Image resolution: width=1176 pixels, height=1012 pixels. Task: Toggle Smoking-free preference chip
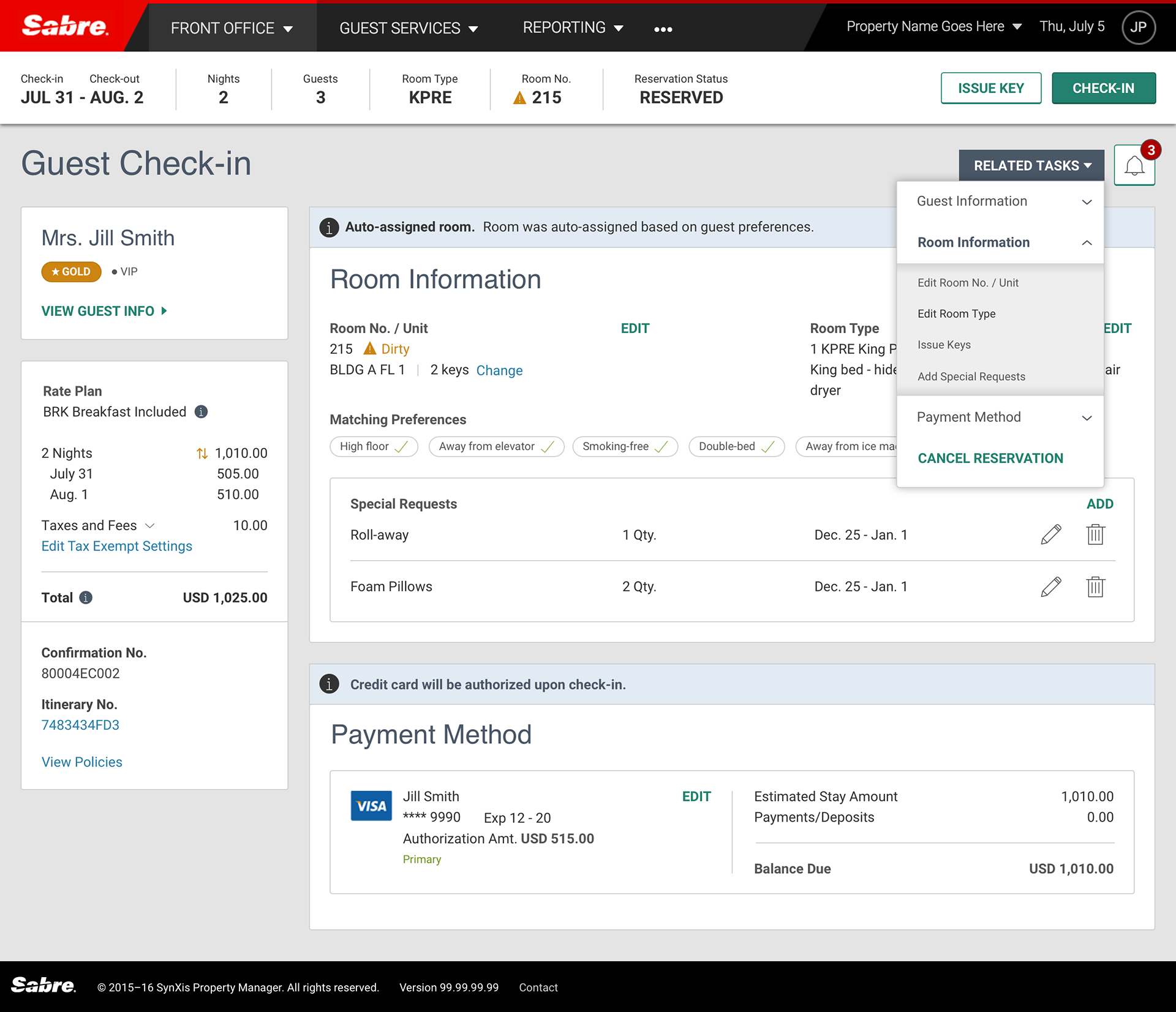click(625, 446)
